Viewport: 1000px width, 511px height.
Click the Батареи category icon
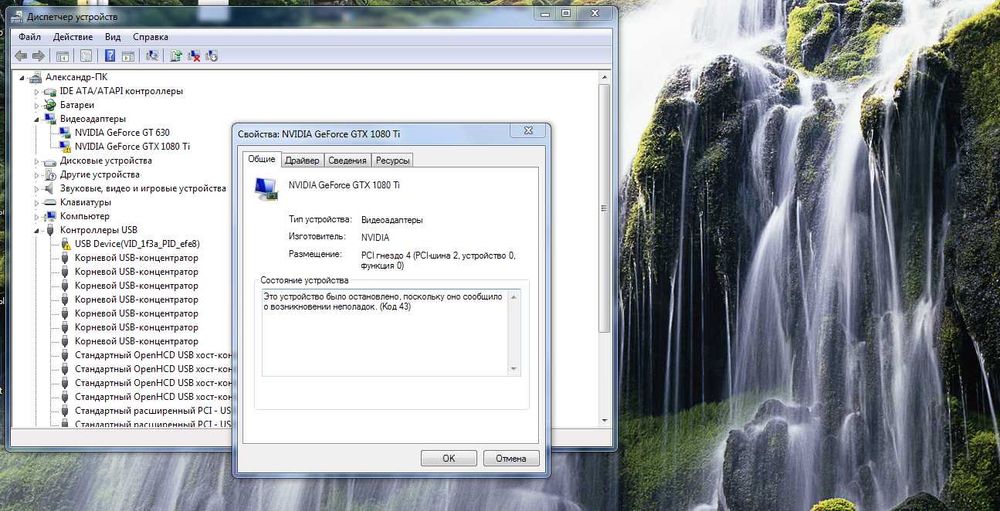[x=50, y=105]
